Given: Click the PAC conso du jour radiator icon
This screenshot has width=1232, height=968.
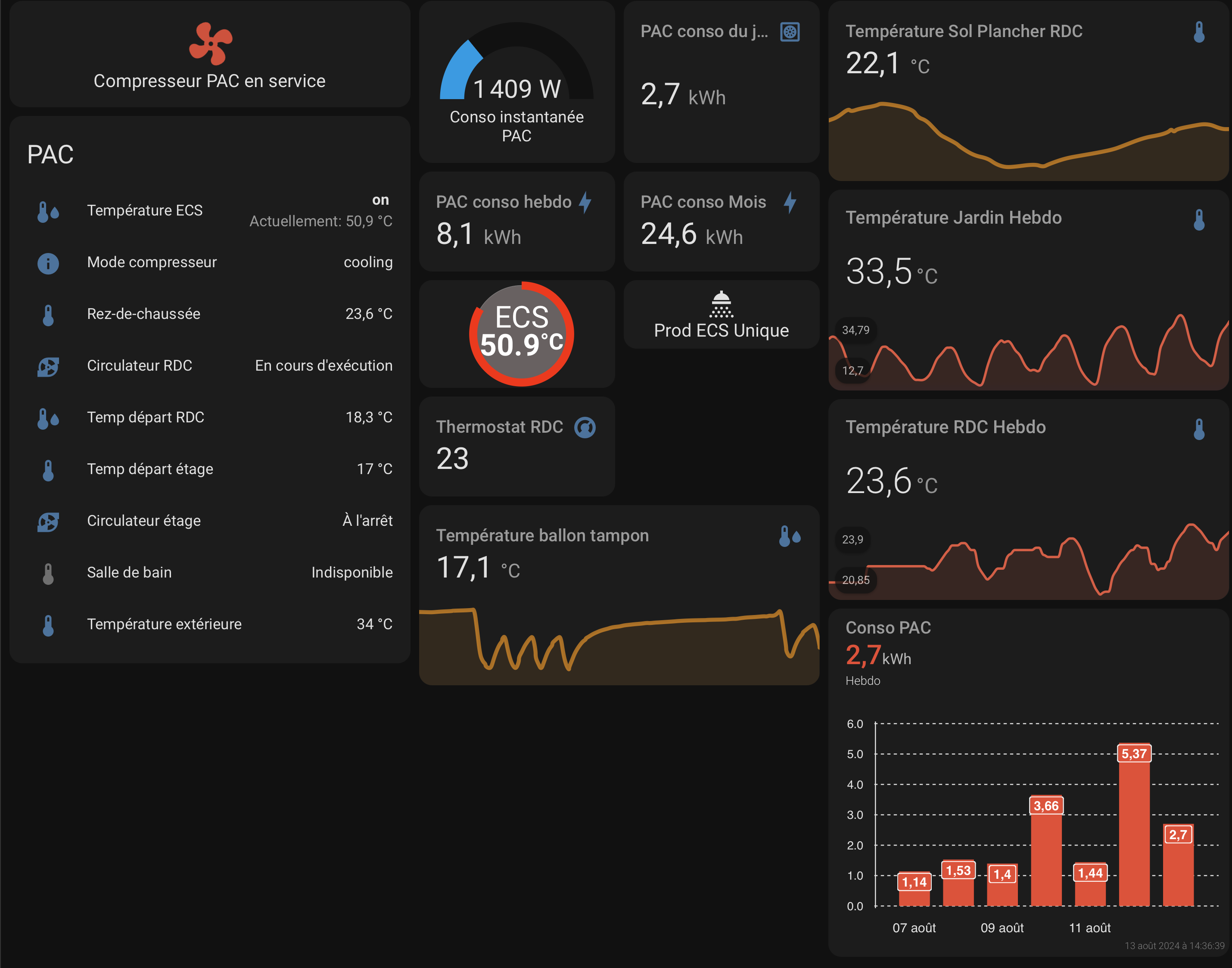Looking at the screenshot, I should click(790, 32).
